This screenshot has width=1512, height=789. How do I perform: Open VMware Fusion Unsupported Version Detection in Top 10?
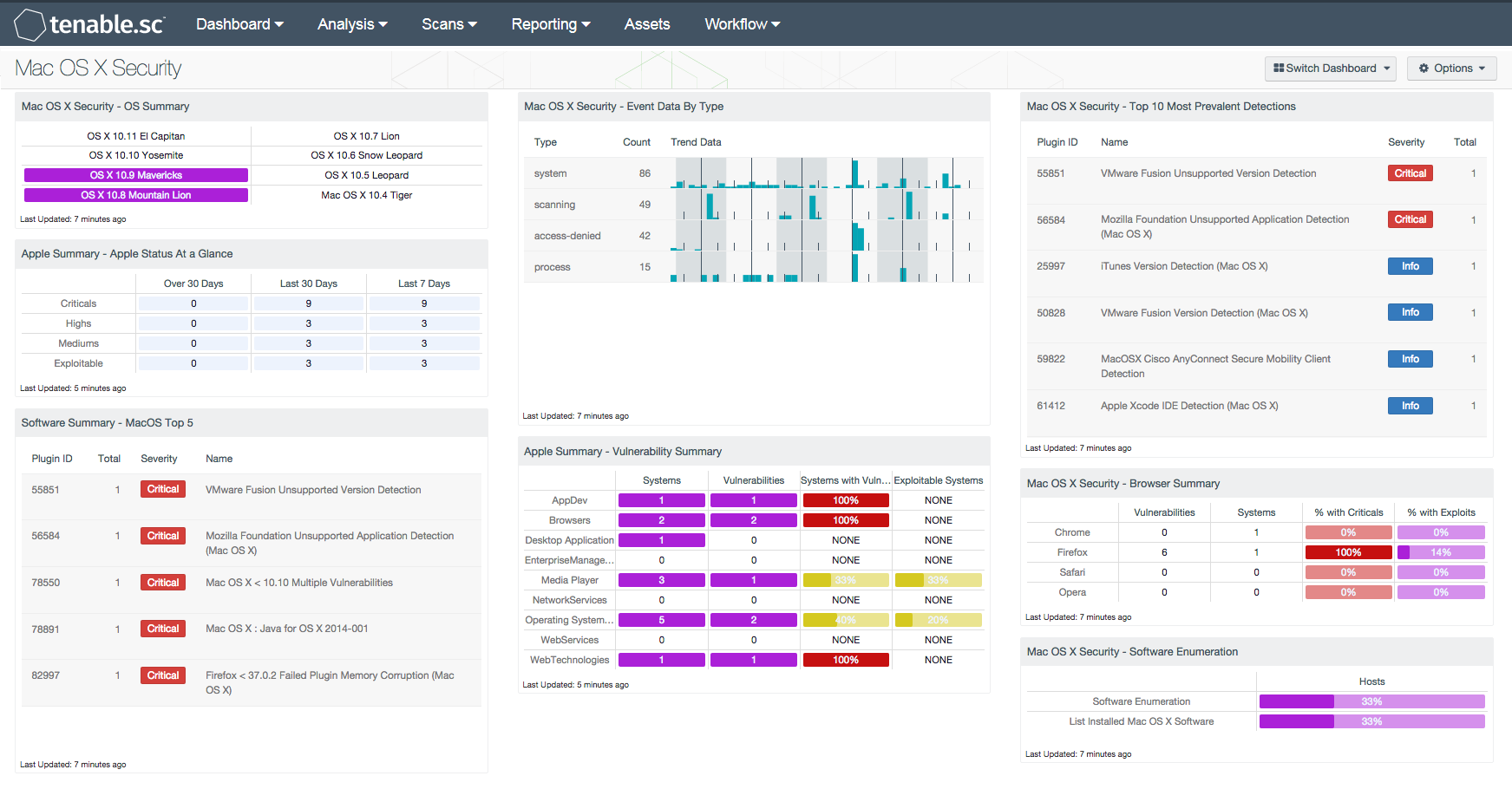click(x=1208, y=173)
